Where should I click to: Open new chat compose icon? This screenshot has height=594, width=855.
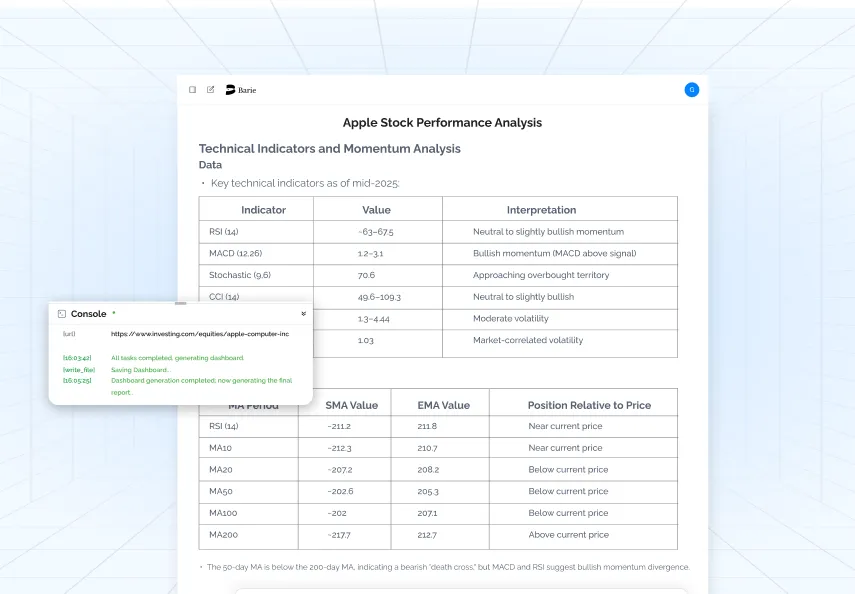210,89
